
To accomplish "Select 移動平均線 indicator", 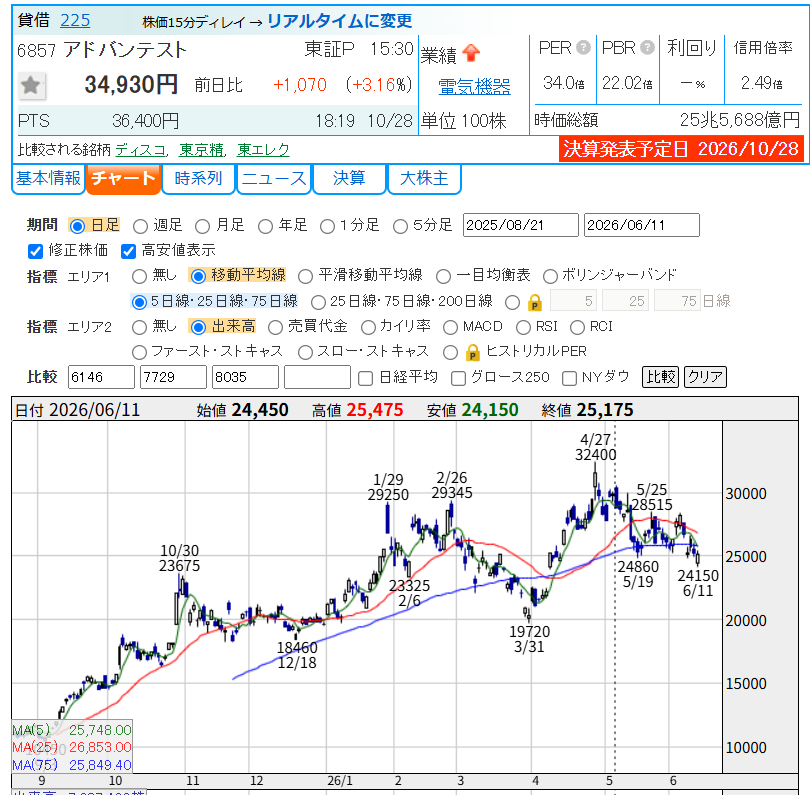I will click(x=198, y=276).
